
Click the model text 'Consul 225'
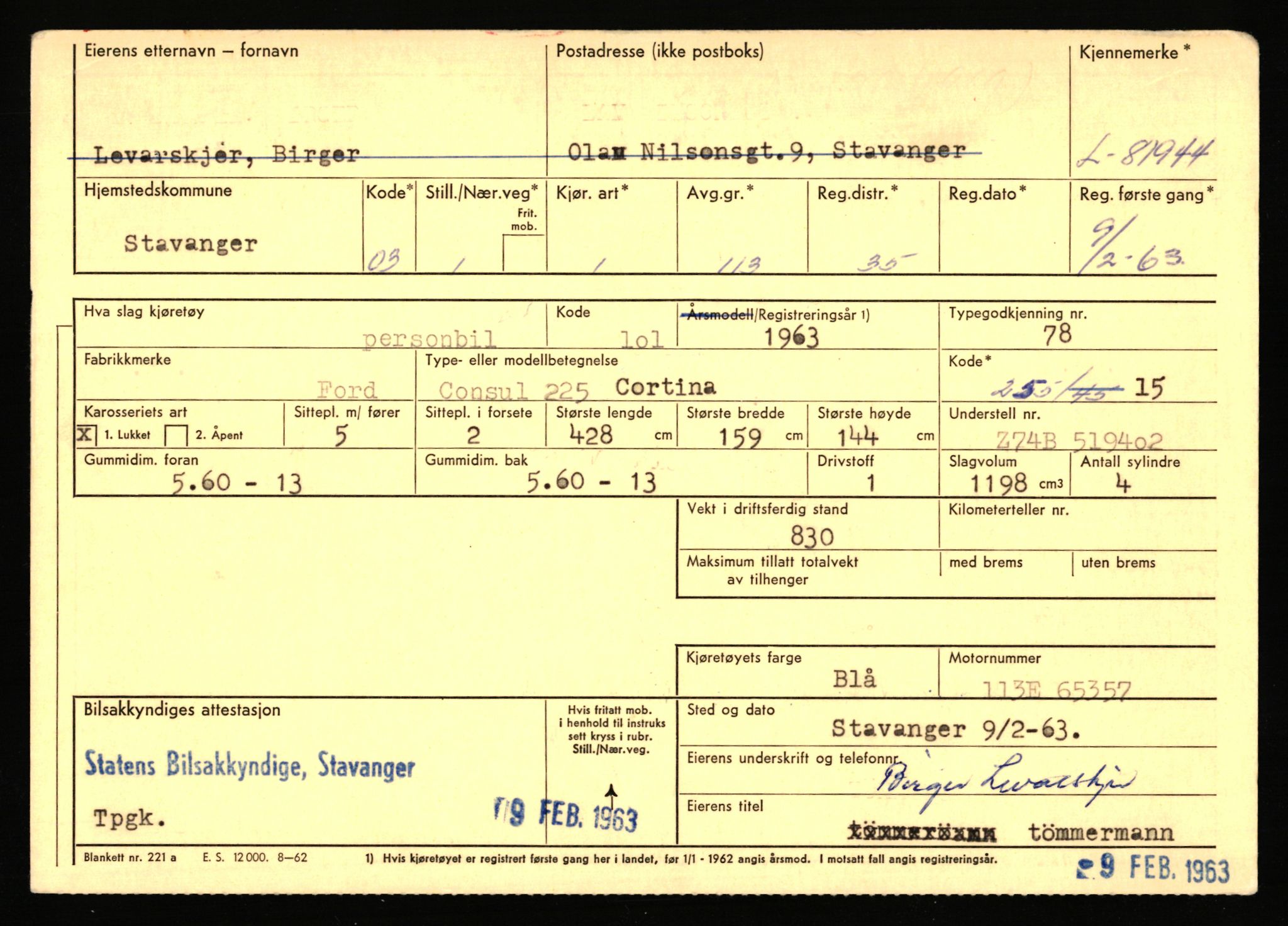pos(513,391)
